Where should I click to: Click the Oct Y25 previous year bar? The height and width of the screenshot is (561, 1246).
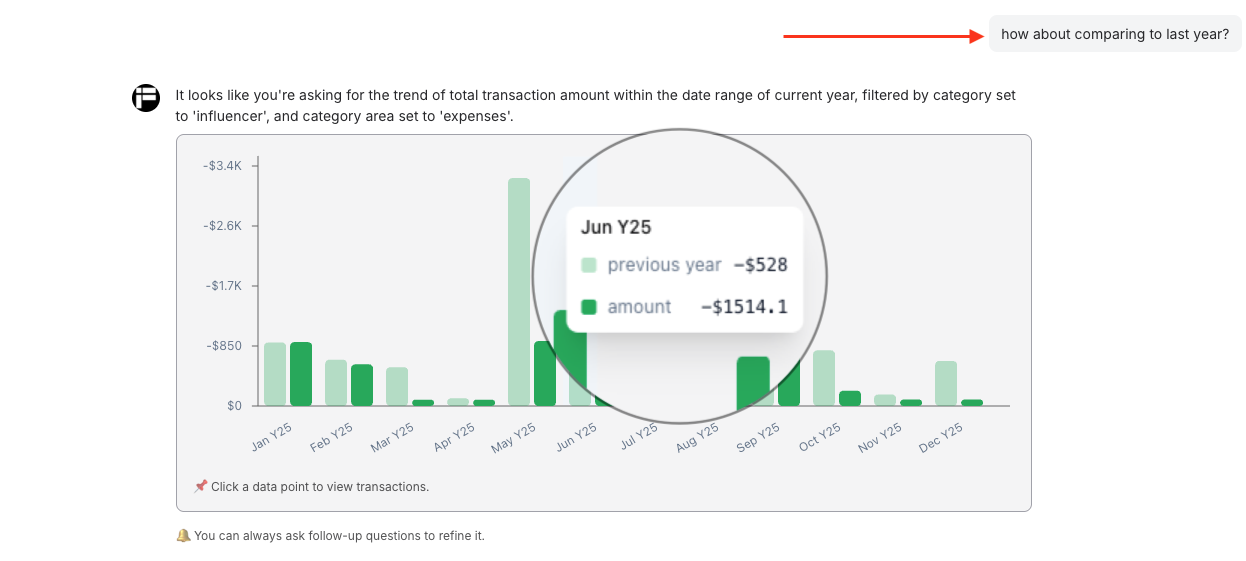(x=824, y=378)
